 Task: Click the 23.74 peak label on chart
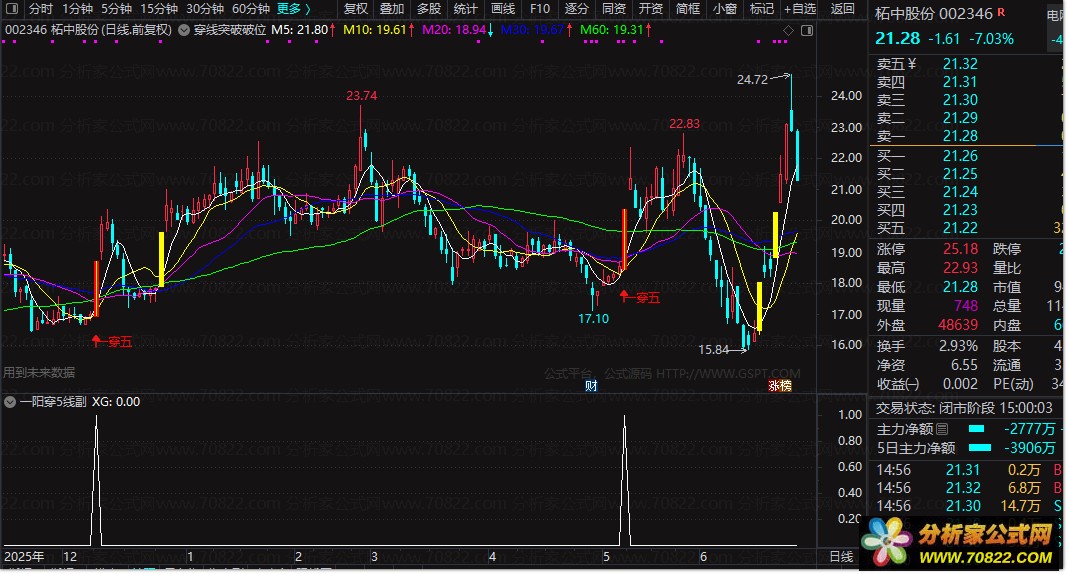pyautogui.click(x=361, y=95)
